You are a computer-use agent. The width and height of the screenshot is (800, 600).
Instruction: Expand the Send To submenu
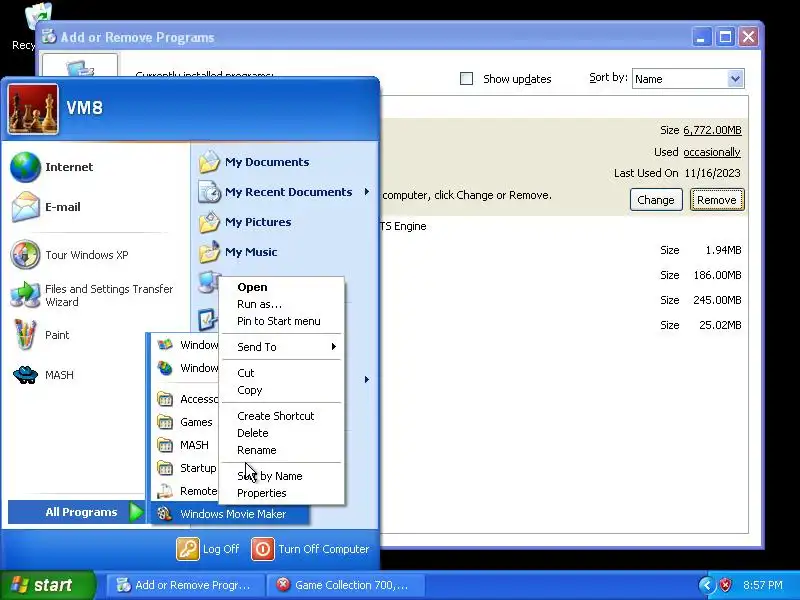tap(282, 347)
